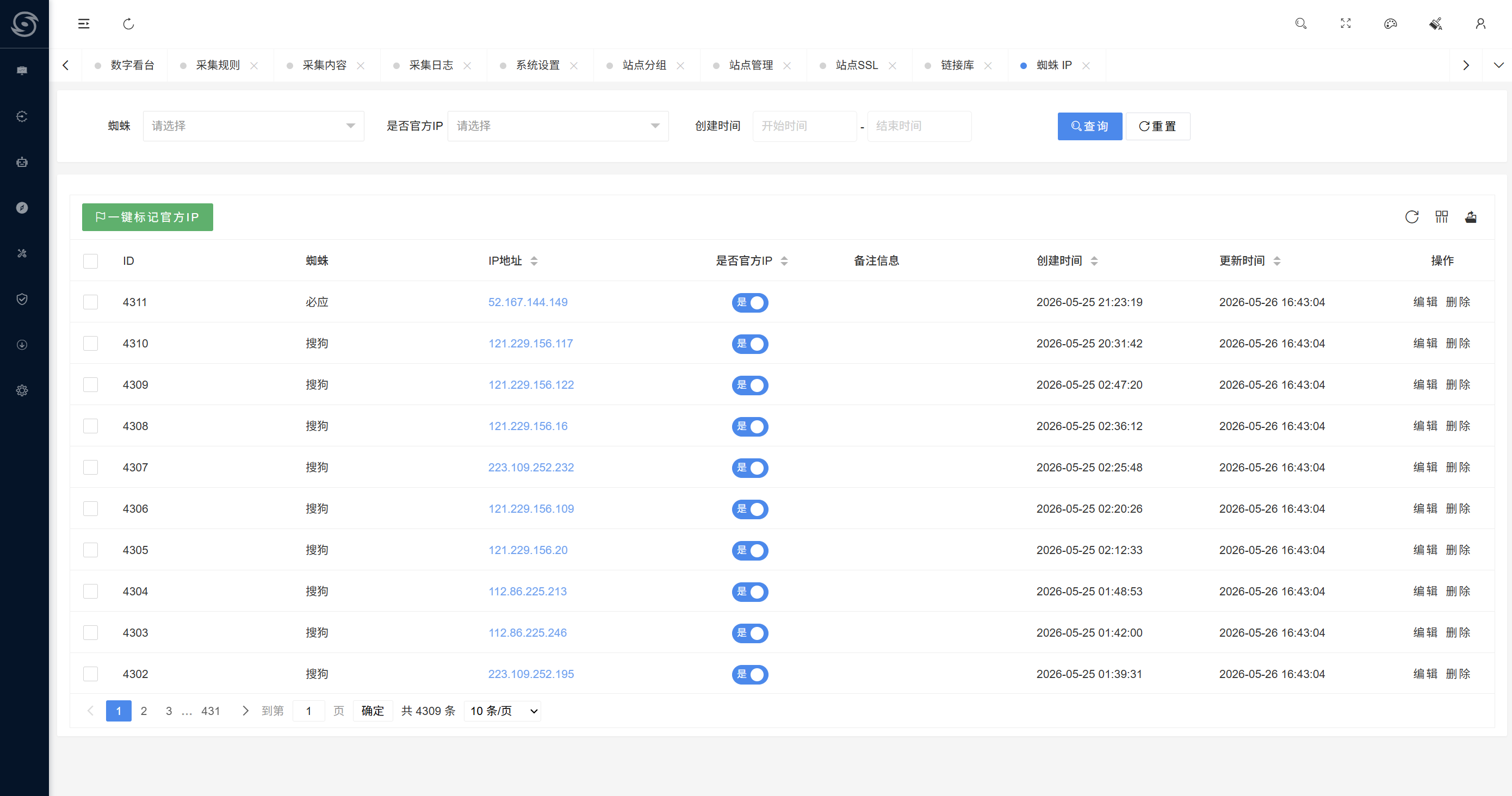Open the user profile icon

1480,23
